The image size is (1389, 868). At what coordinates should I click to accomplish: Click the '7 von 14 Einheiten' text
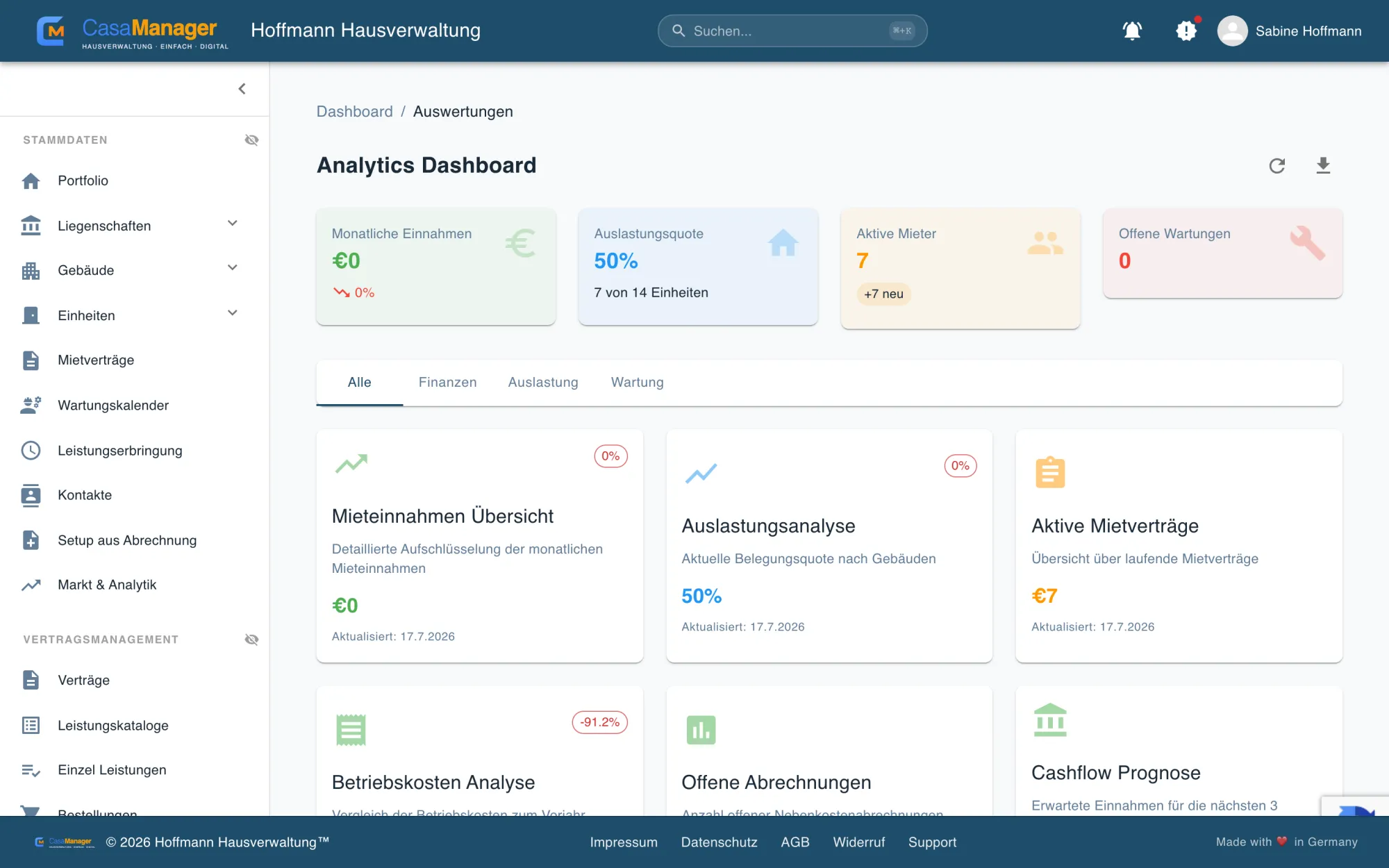651,293
